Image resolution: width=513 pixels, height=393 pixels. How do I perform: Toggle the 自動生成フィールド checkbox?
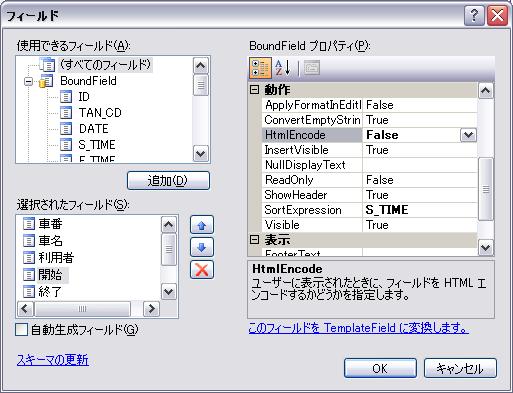[x=22, y=330]
